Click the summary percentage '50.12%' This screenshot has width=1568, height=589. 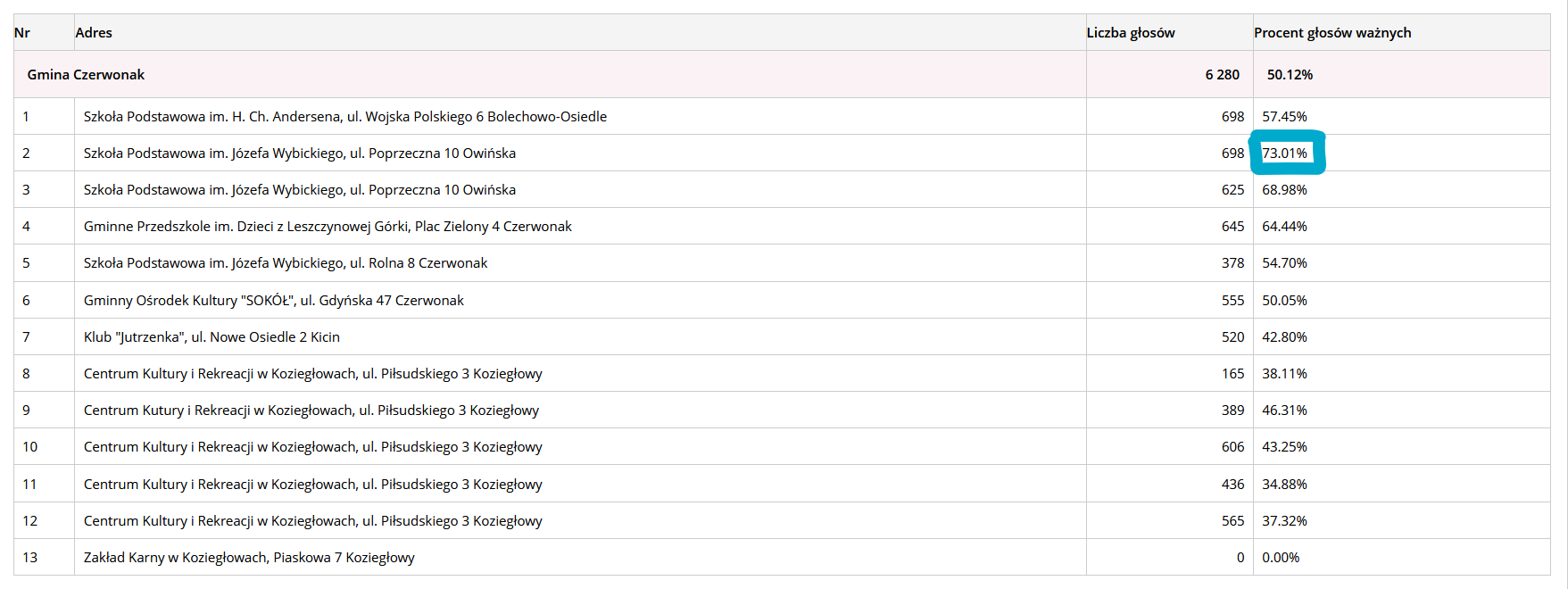pos(1290,75)
